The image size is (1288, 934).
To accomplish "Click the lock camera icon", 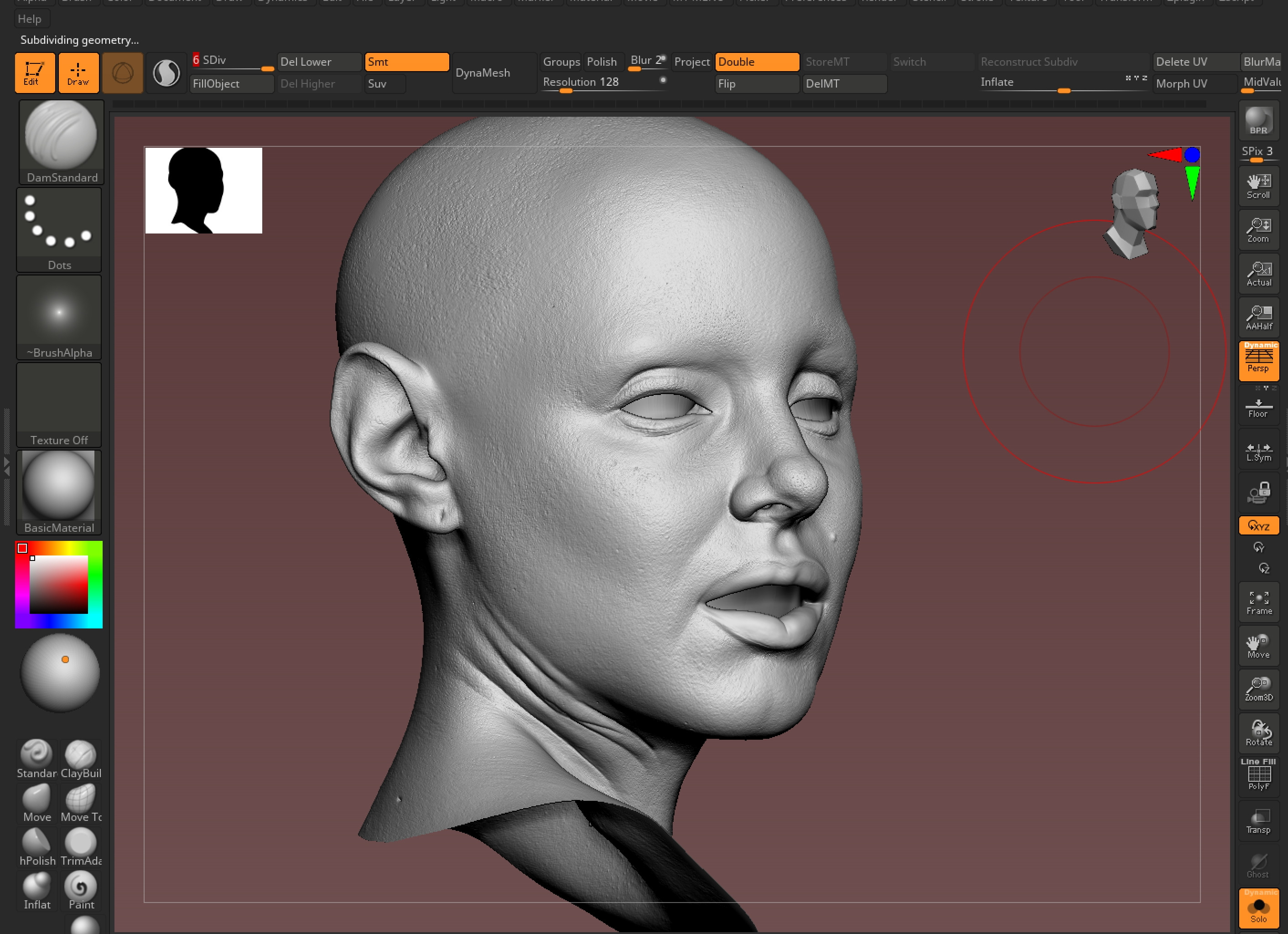I will pyautogui.click(x=1258, y=492).
